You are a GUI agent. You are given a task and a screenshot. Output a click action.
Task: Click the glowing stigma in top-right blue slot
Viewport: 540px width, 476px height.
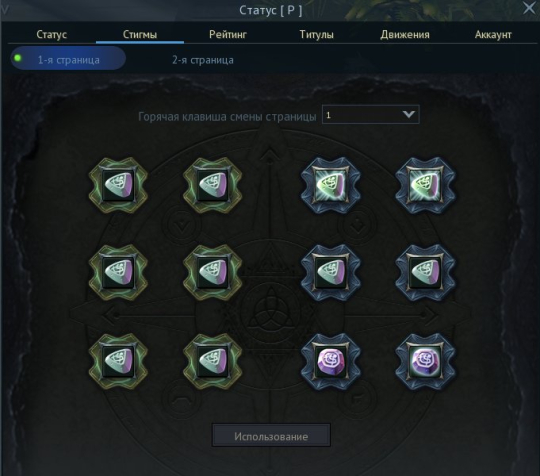click(x=425, y=185)
